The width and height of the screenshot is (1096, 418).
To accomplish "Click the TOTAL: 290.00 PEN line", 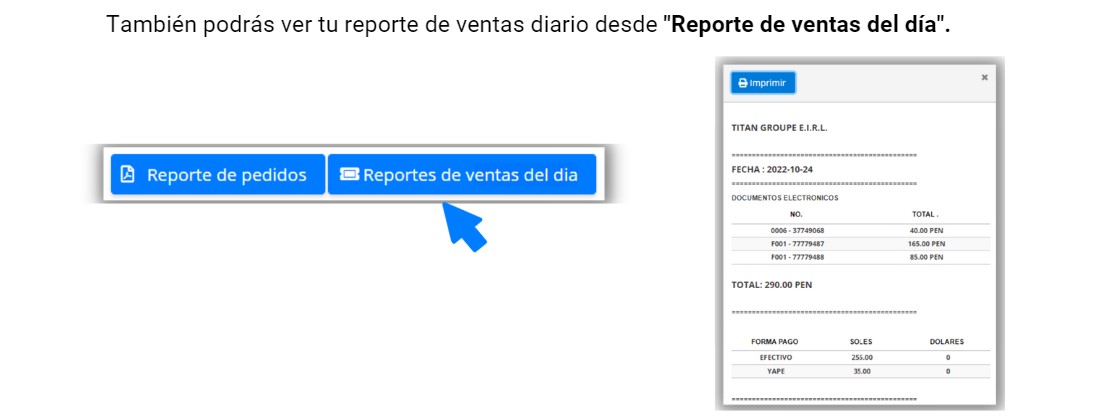I will coord(772,285).
